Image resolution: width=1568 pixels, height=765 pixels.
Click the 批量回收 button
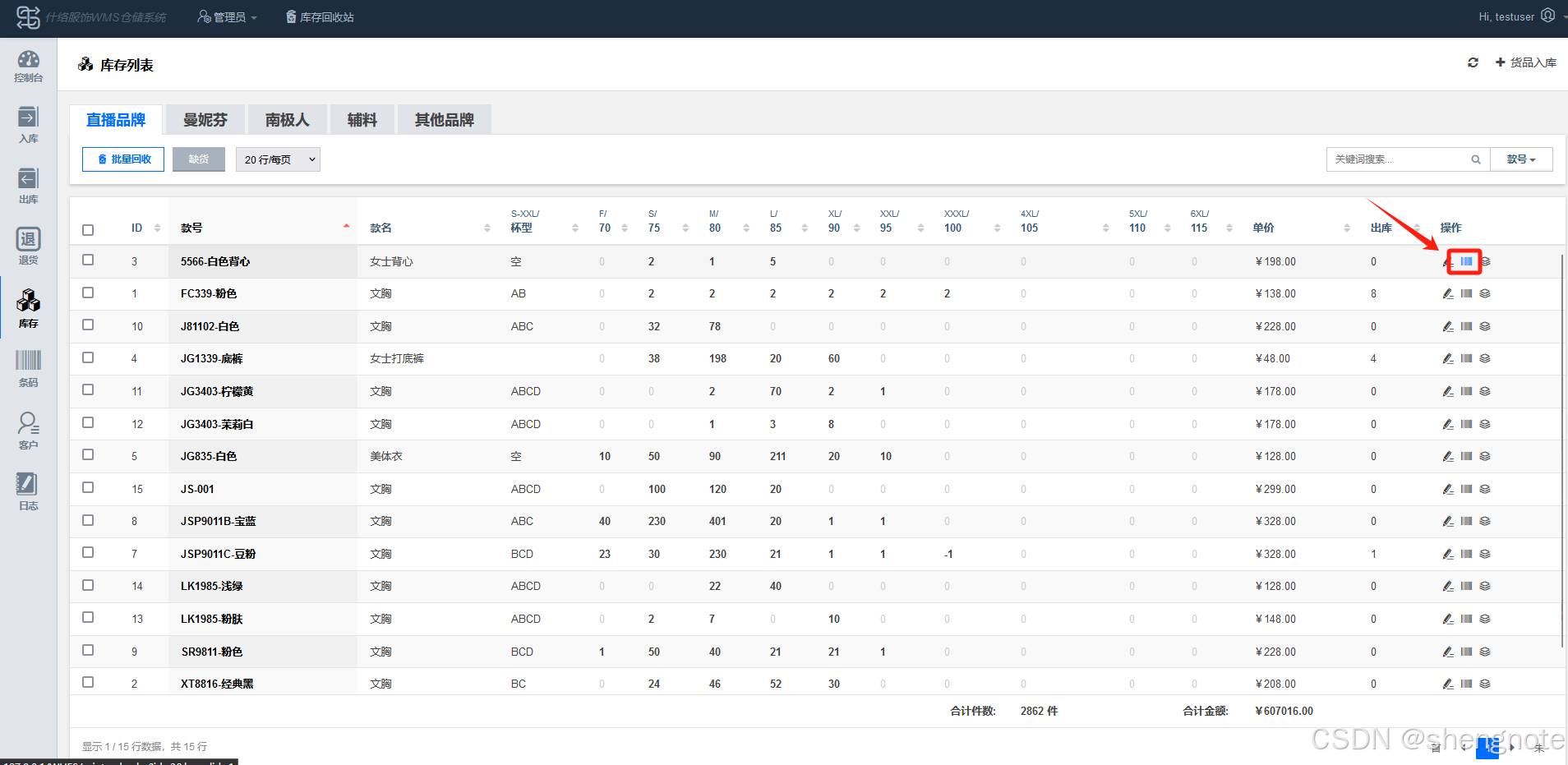coord(123,159)
